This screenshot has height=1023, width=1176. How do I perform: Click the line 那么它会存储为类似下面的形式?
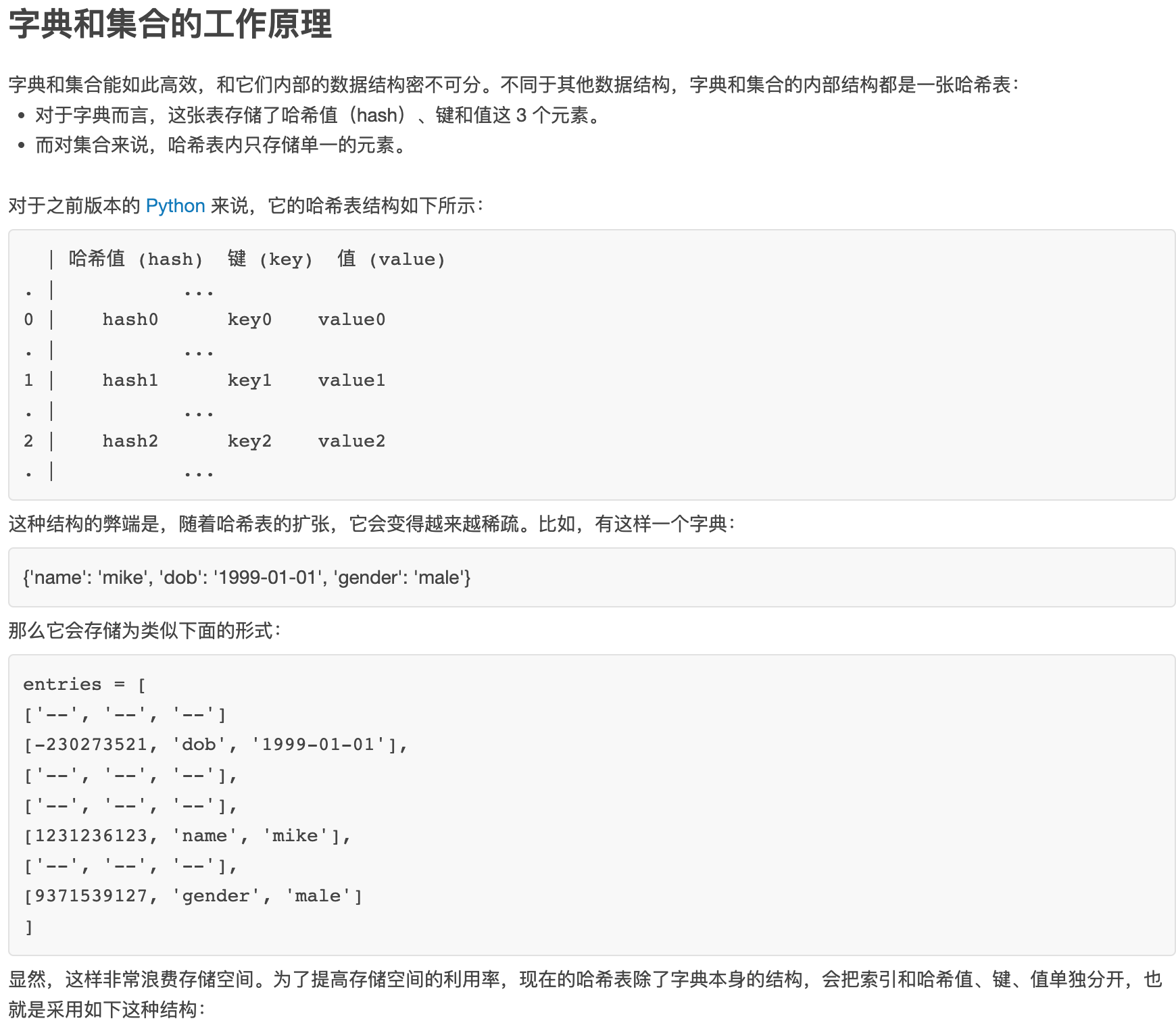point(145,630)
